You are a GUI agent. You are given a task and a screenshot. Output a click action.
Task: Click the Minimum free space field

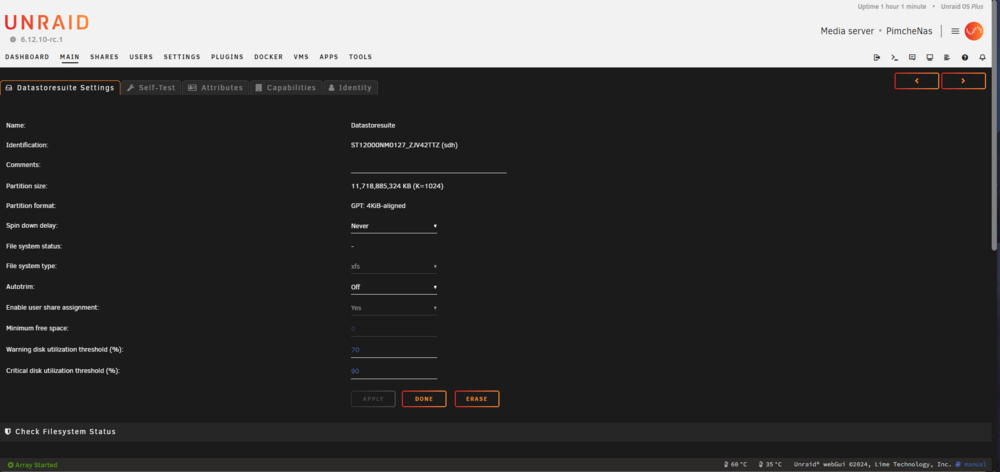(x=393, y=329)
